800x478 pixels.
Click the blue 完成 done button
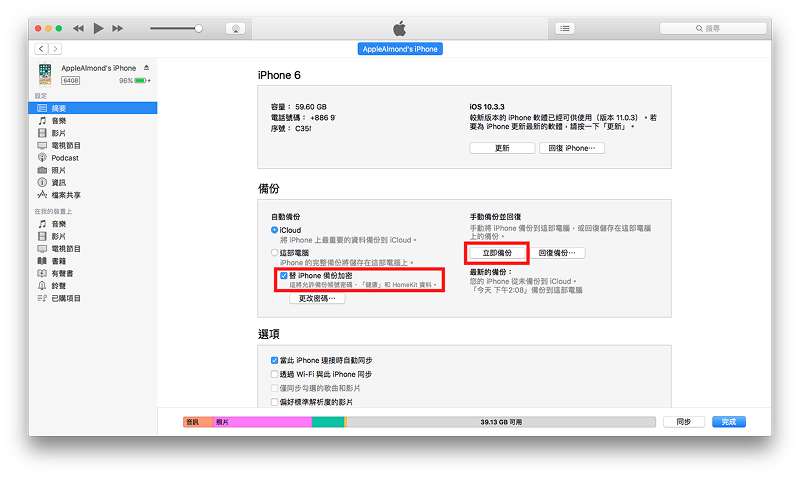point(729,422)
